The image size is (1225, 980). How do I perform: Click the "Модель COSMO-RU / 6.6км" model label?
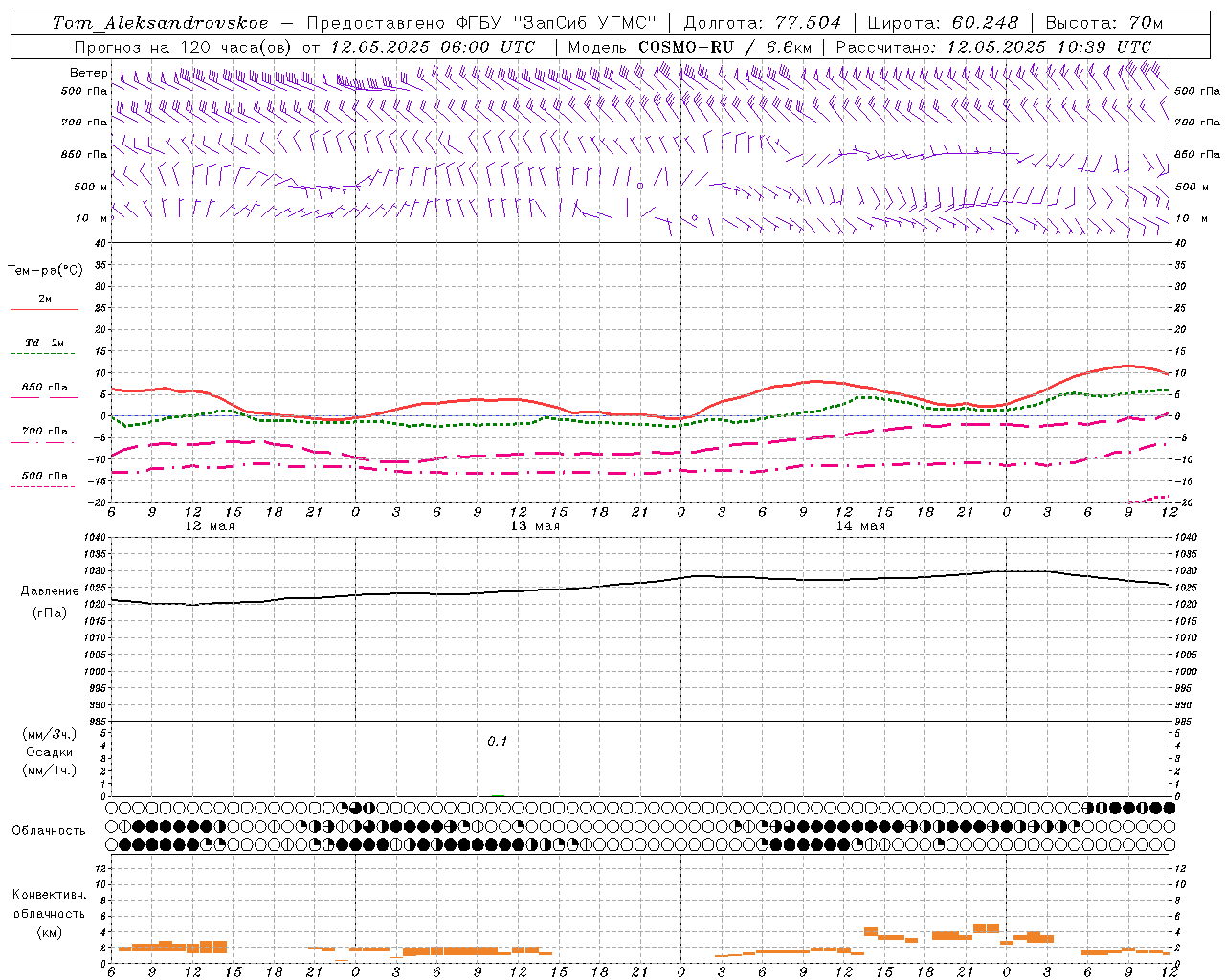click(x=690, y=47)
